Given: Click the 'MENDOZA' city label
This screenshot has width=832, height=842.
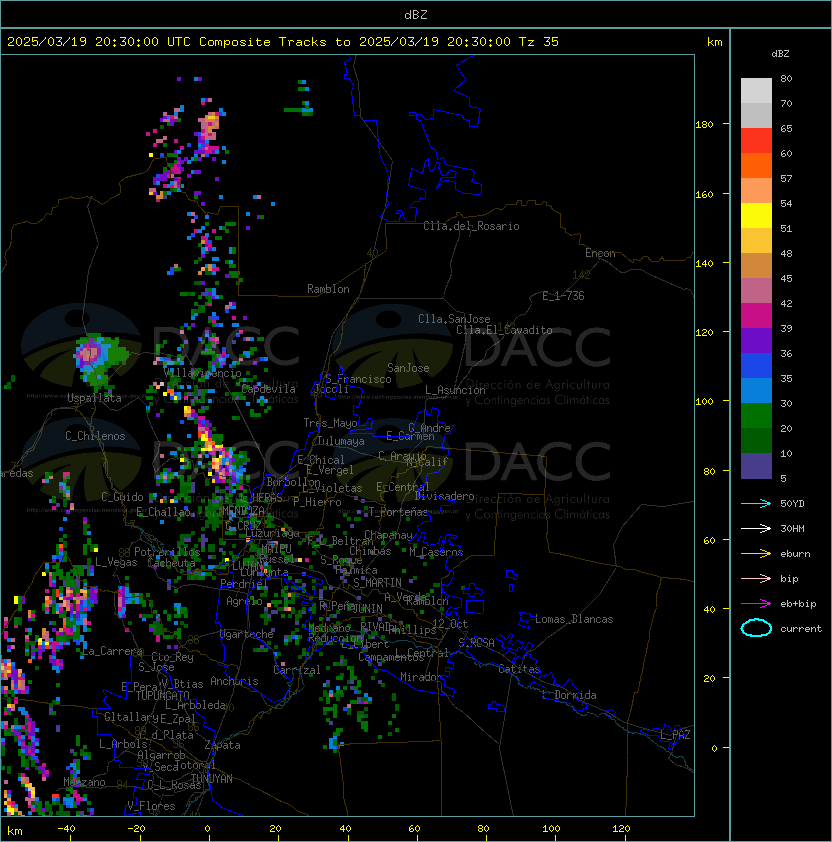Looking at the screenshot, I should point(243,510).
